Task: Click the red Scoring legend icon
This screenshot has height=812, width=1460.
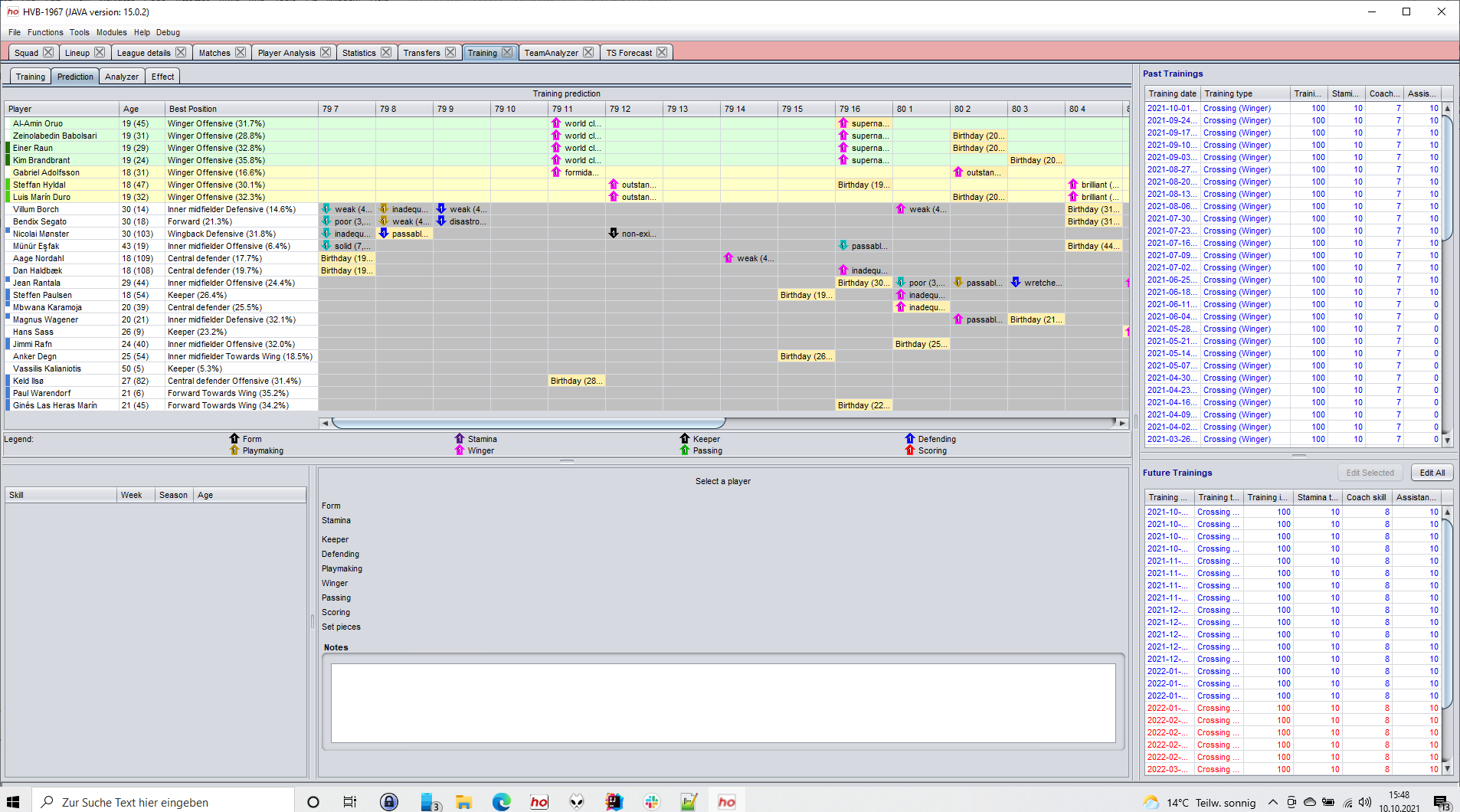Action: (x=910, y=450)
